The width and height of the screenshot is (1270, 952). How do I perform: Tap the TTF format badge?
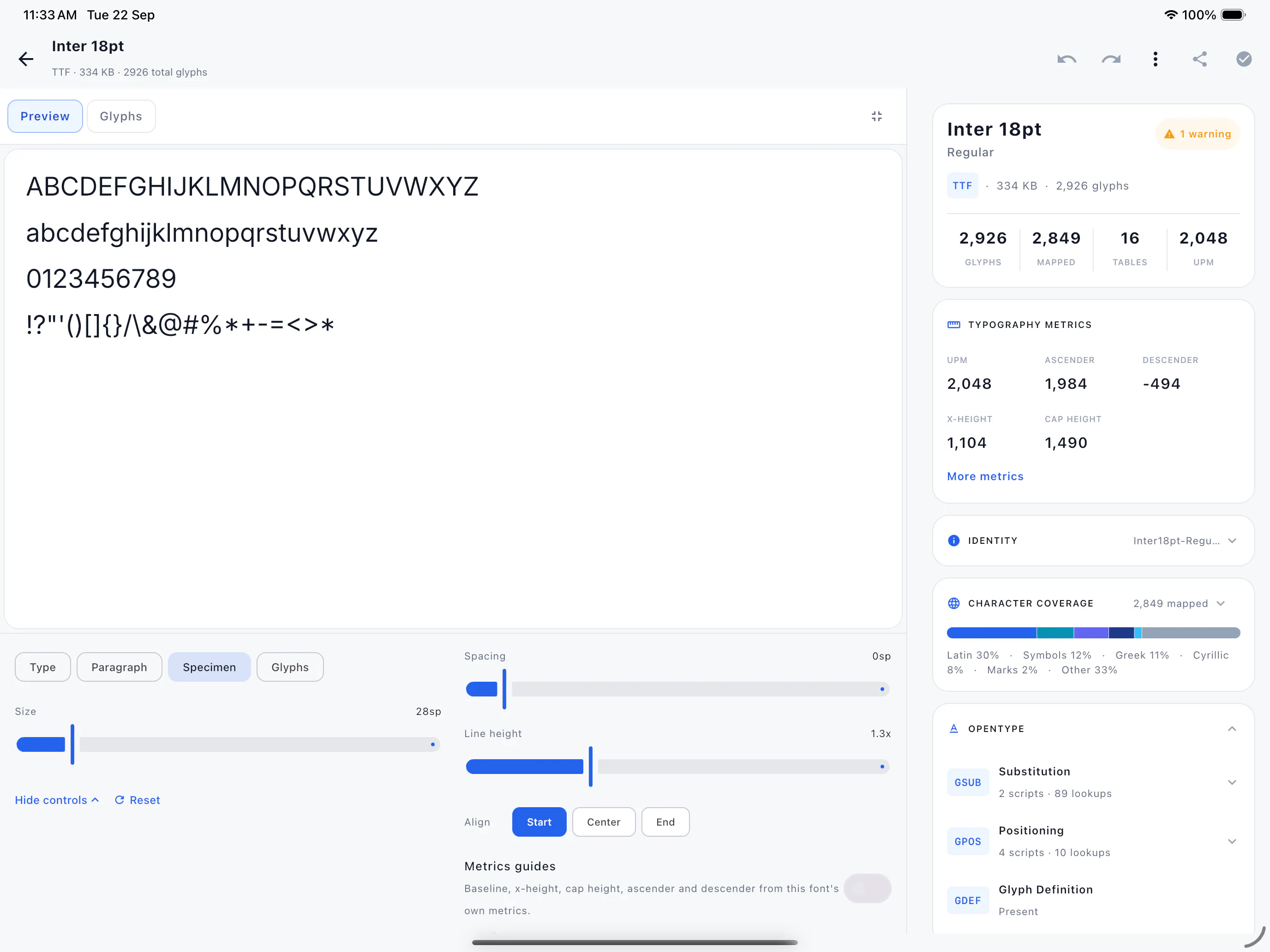click(962, 186)
